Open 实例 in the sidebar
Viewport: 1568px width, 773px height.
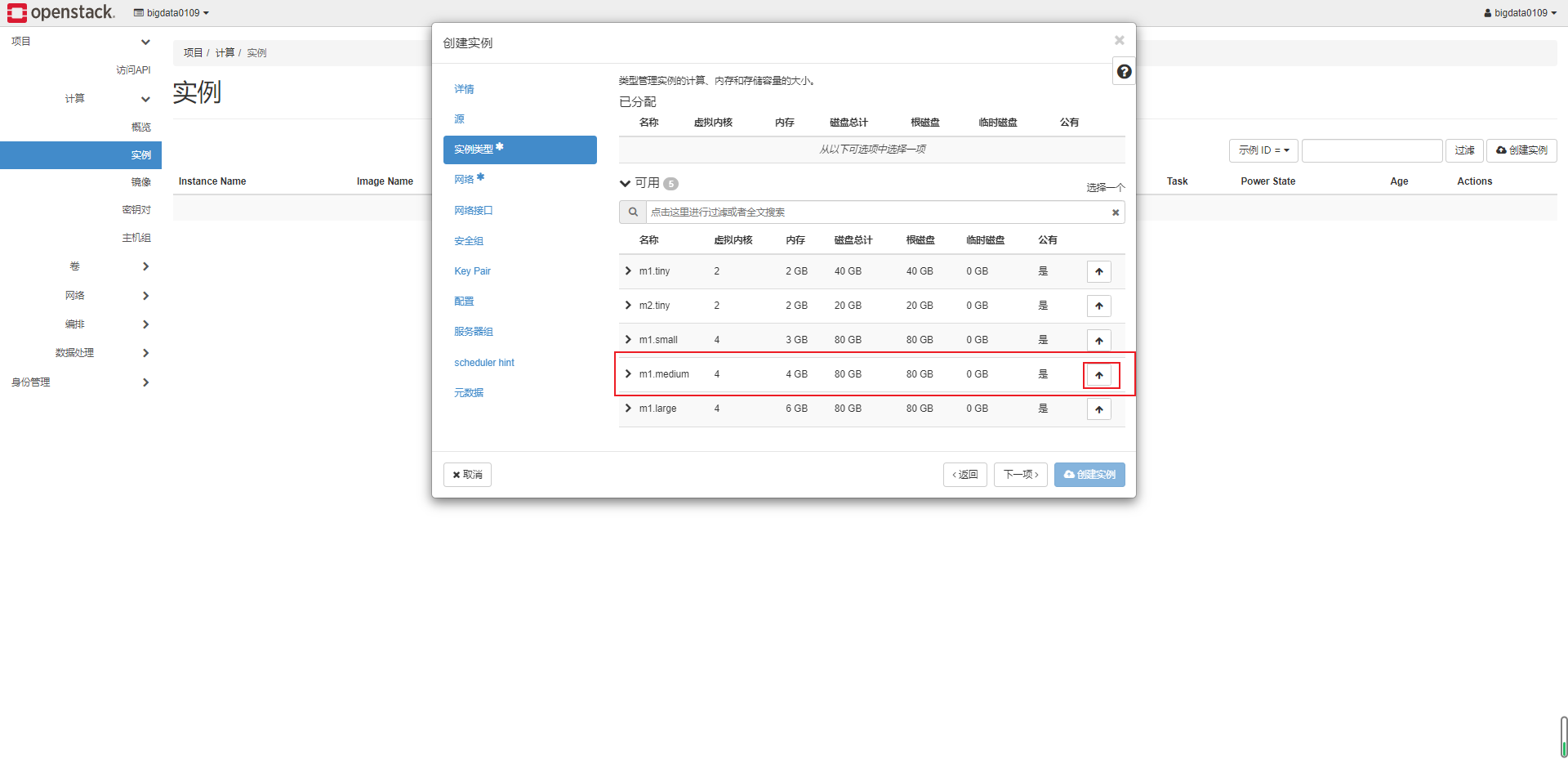[x=81, y=155]
